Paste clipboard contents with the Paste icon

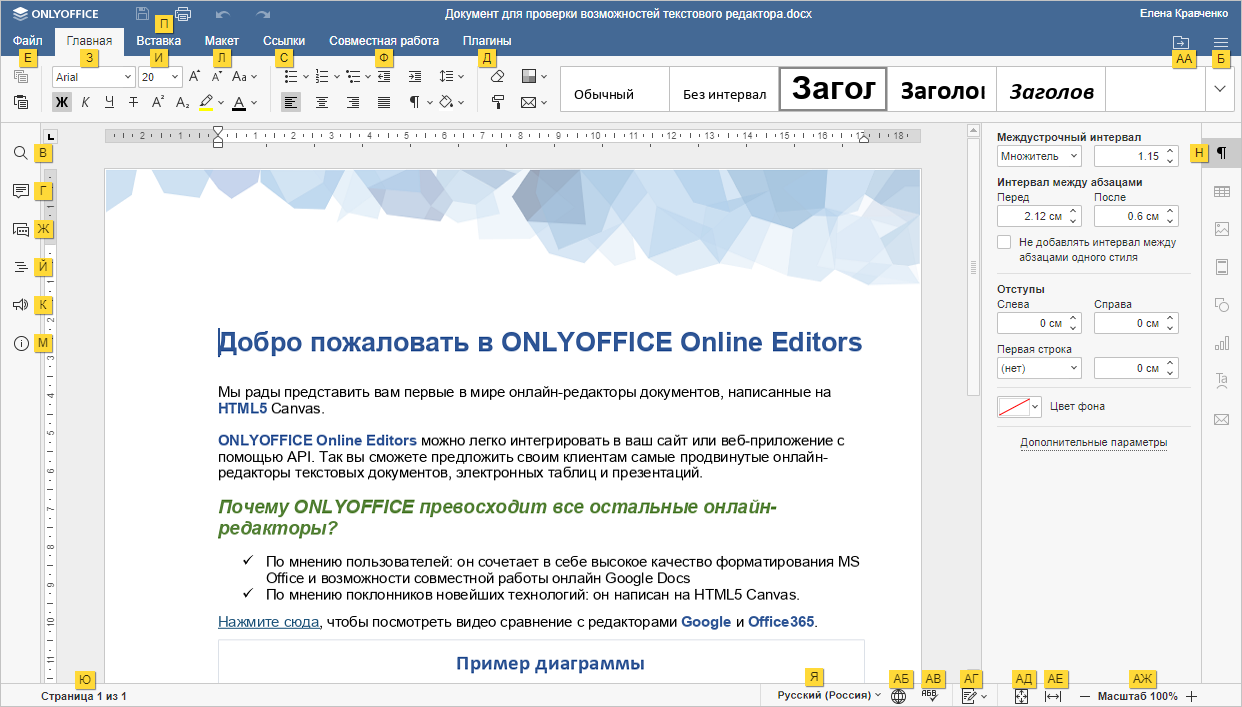pyautogui.click(x=21, y=101)
